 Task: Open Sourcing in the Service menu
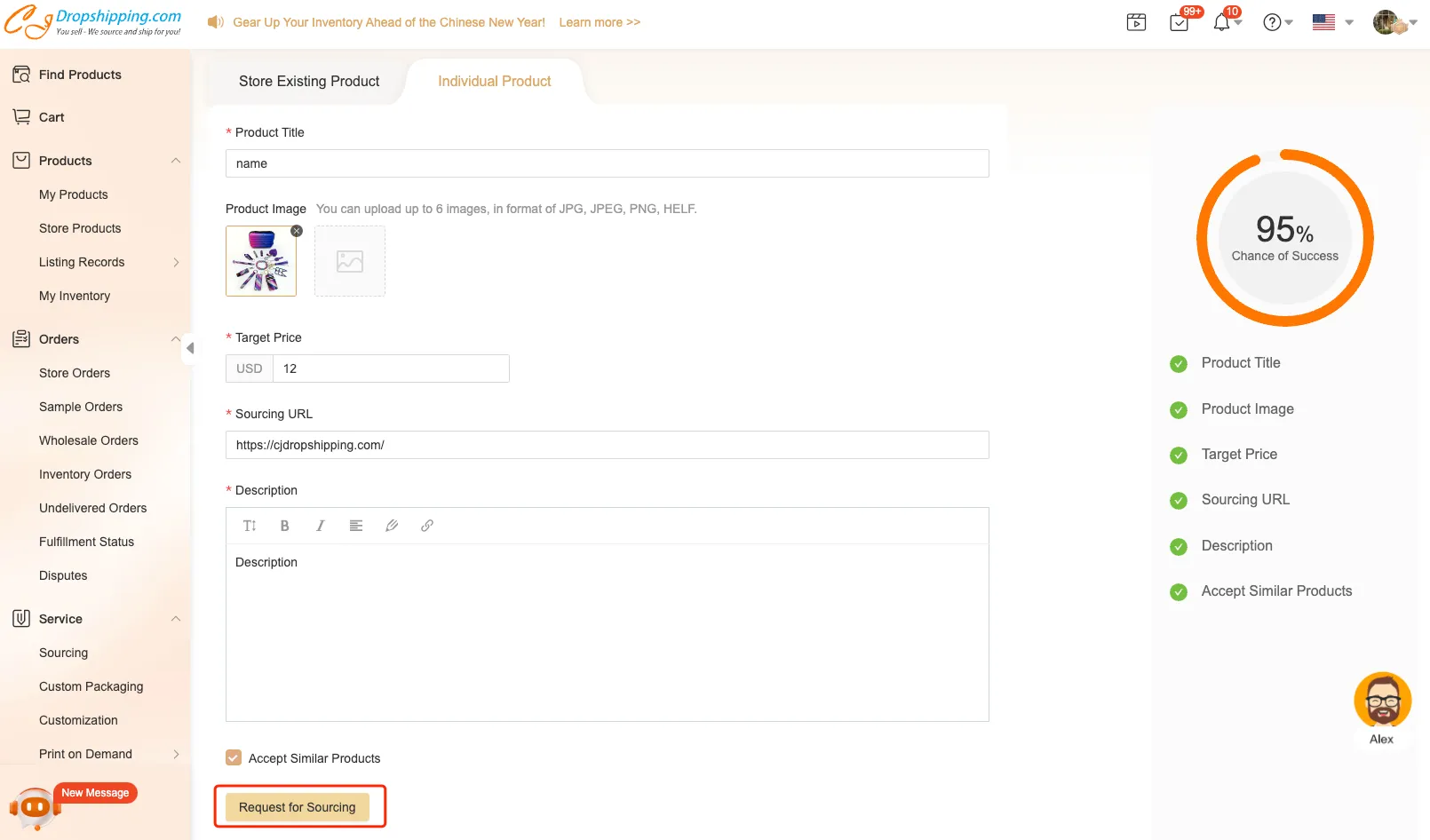coord(63,653)
